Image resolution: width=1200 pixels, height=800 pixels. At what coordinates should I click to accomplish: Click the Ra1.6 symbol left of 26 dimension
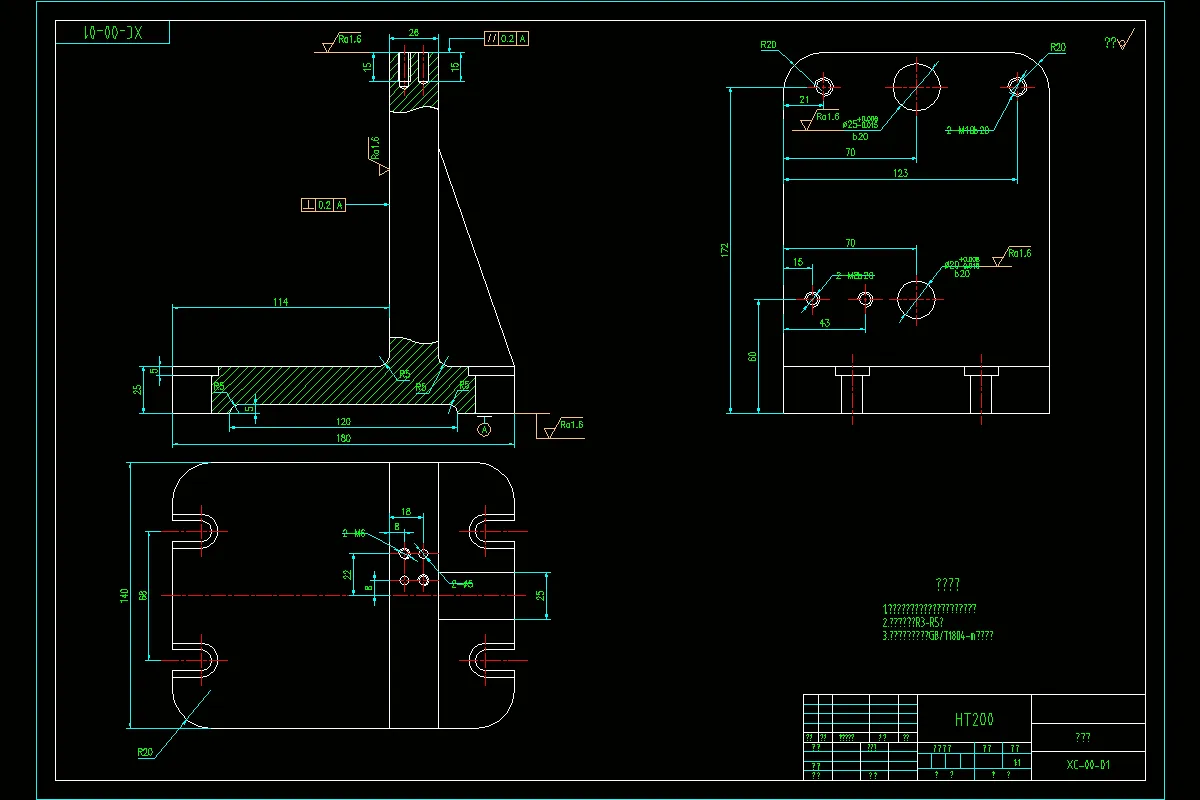coord(339,43)
